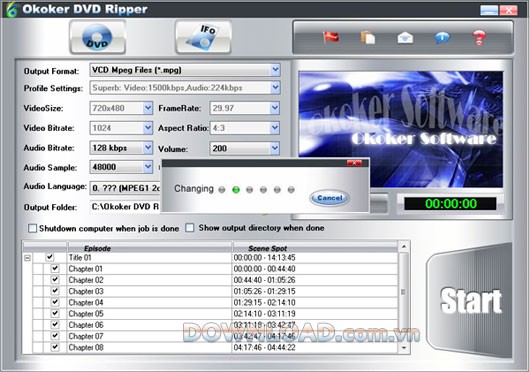This screenshot has height=372, width=530.
Task: Open the Profile Settings dropdown
Action: point(275,88)
